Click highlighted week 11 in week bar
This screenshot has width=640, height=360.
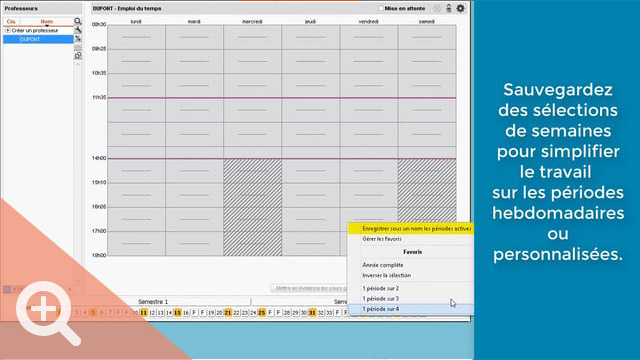[144, 313]
